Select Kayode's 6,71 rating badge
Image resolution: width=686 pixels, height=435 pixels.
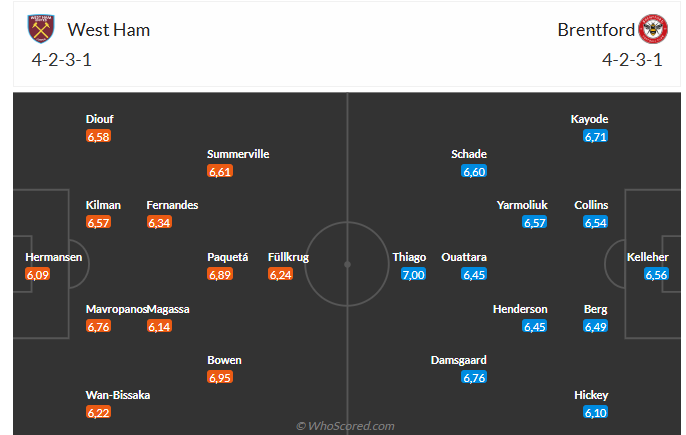[x=595, y=136]
